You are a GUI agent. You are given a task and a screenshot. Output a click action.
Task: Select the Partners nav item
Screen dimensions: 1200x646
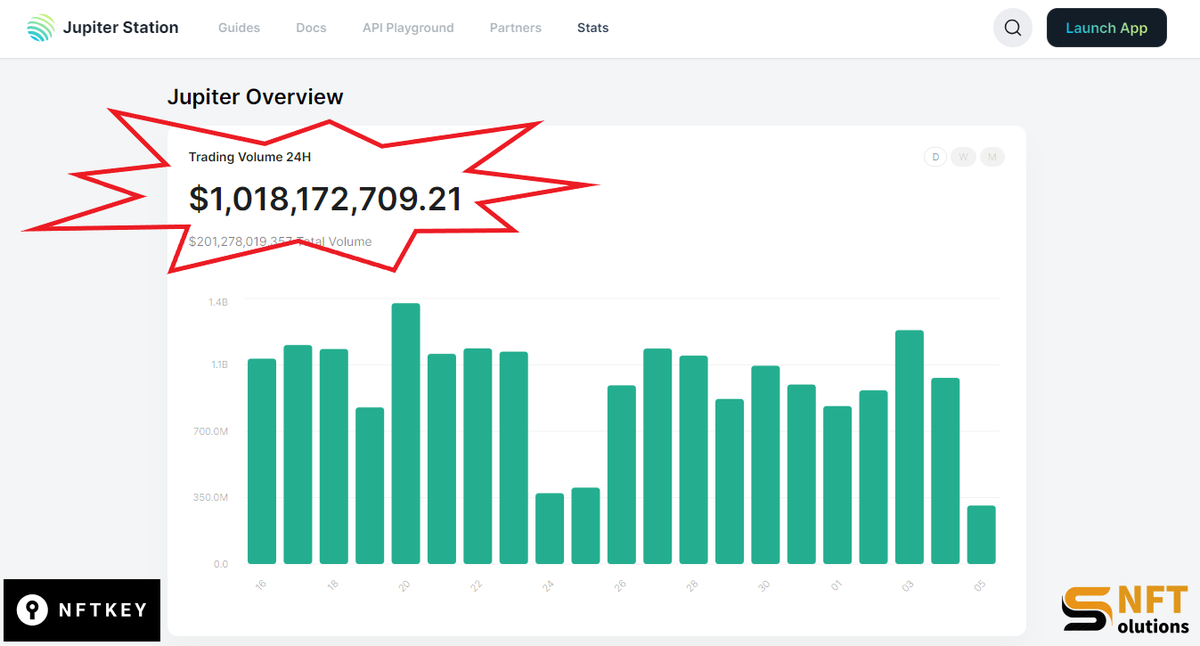(516, 28)
